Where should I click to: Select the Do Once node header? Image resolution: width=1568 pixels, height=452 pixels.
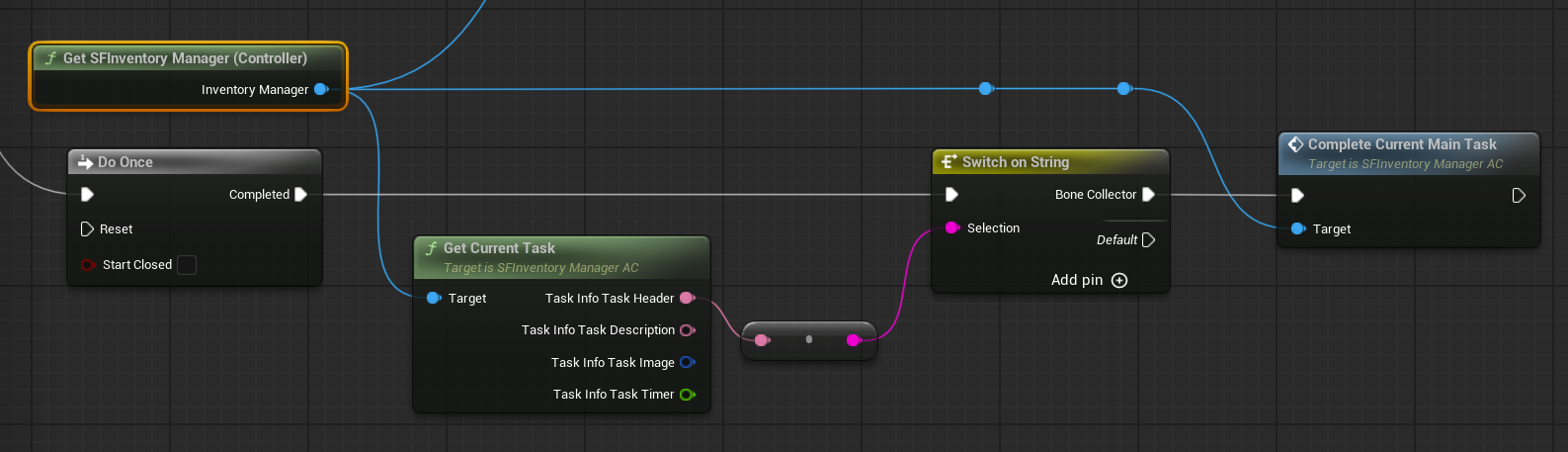195,162
